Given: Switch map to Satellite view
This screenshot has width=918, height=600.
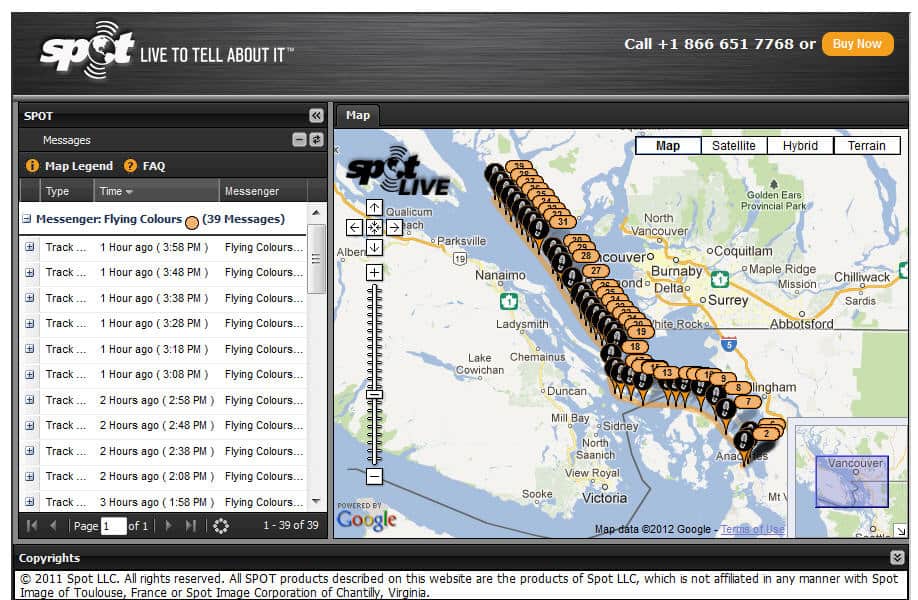Looking at the screenshot, I should coord(734,146).
